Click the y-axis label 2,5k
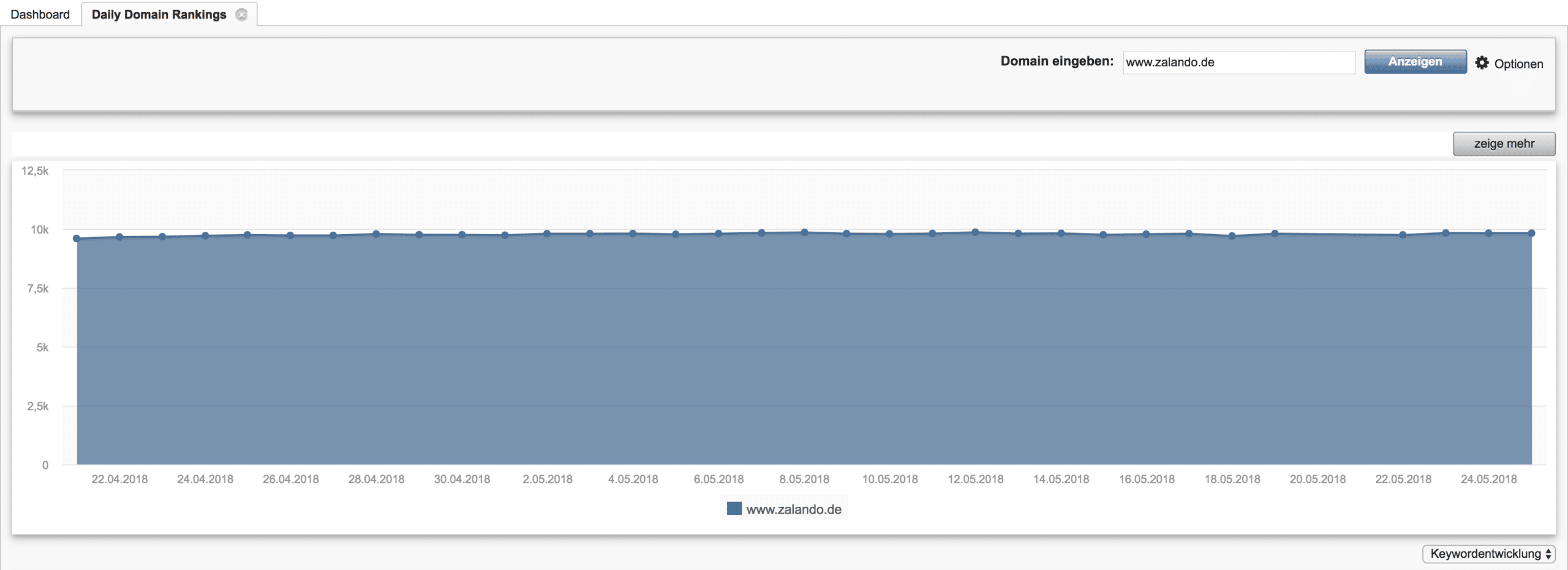This screenshot has height=570, width=1568. pyautogui.click(x=37, y=406)
